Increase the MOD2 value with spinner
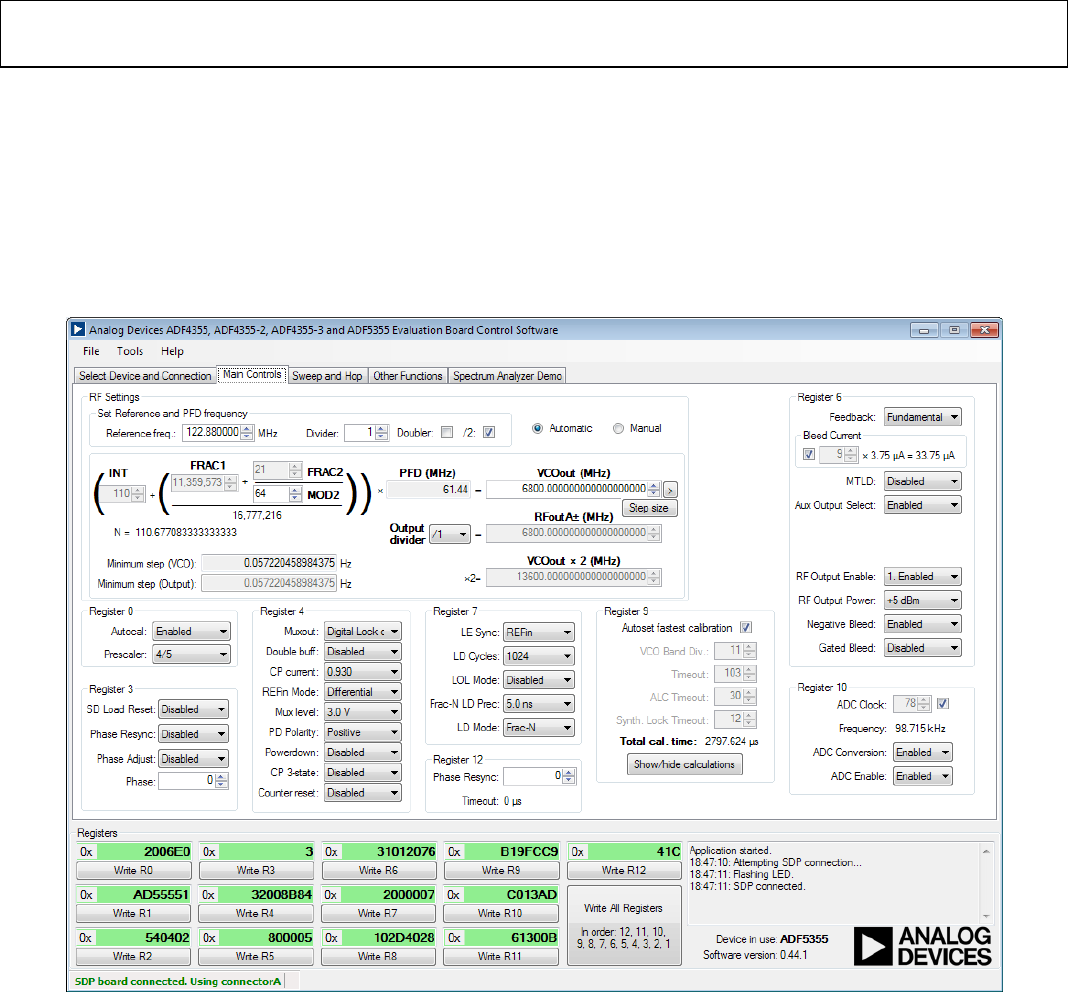 coord(294,489)
